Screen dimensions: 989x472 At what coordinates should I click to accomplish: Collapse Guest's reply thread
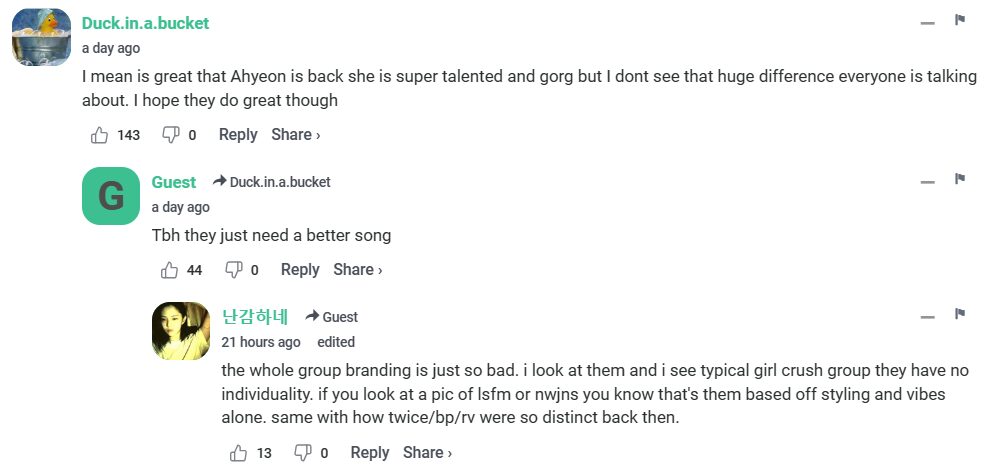coord(928,181)
